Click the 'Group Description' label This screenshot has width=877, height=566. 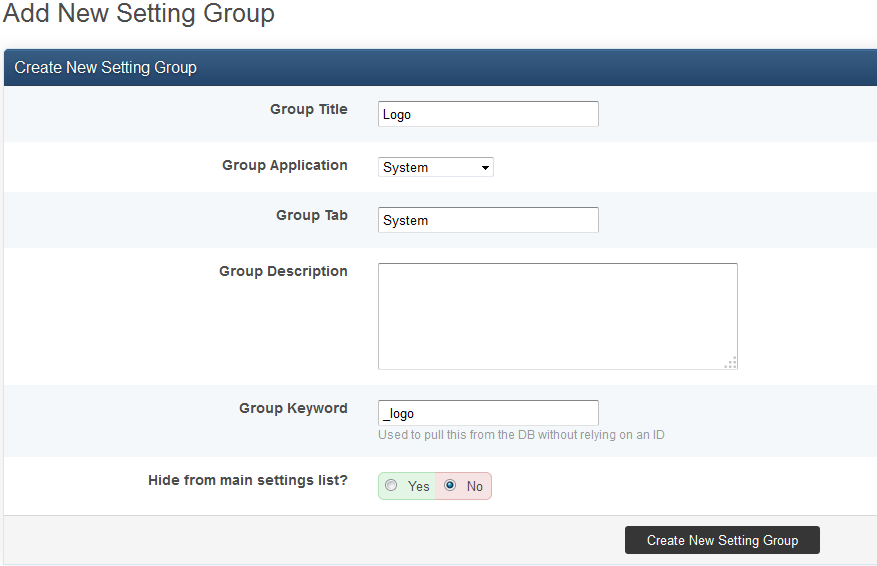click(283, 271)
